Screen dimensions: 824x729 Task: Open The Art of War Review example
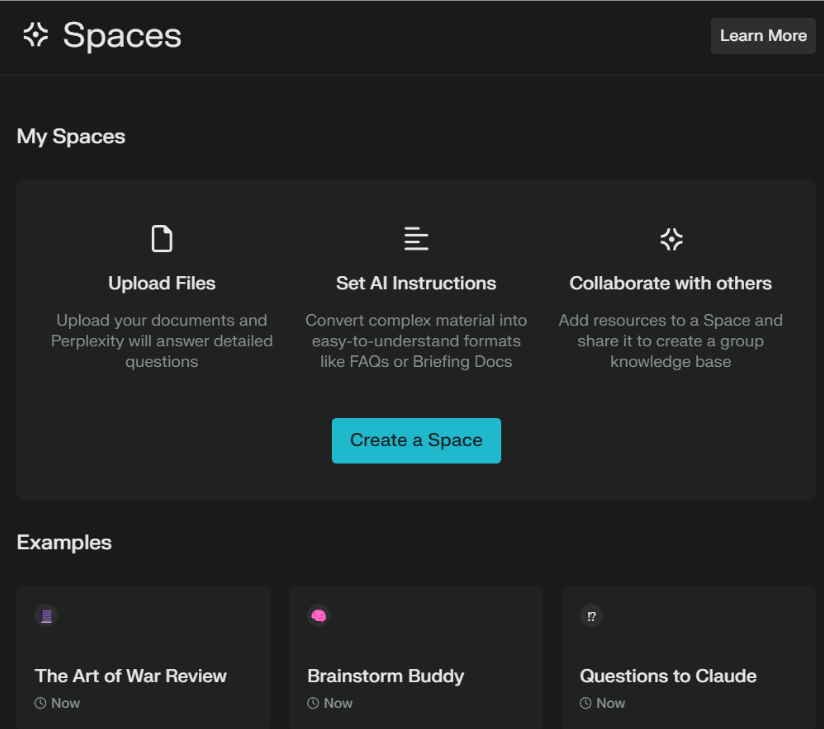coord(131,676)
